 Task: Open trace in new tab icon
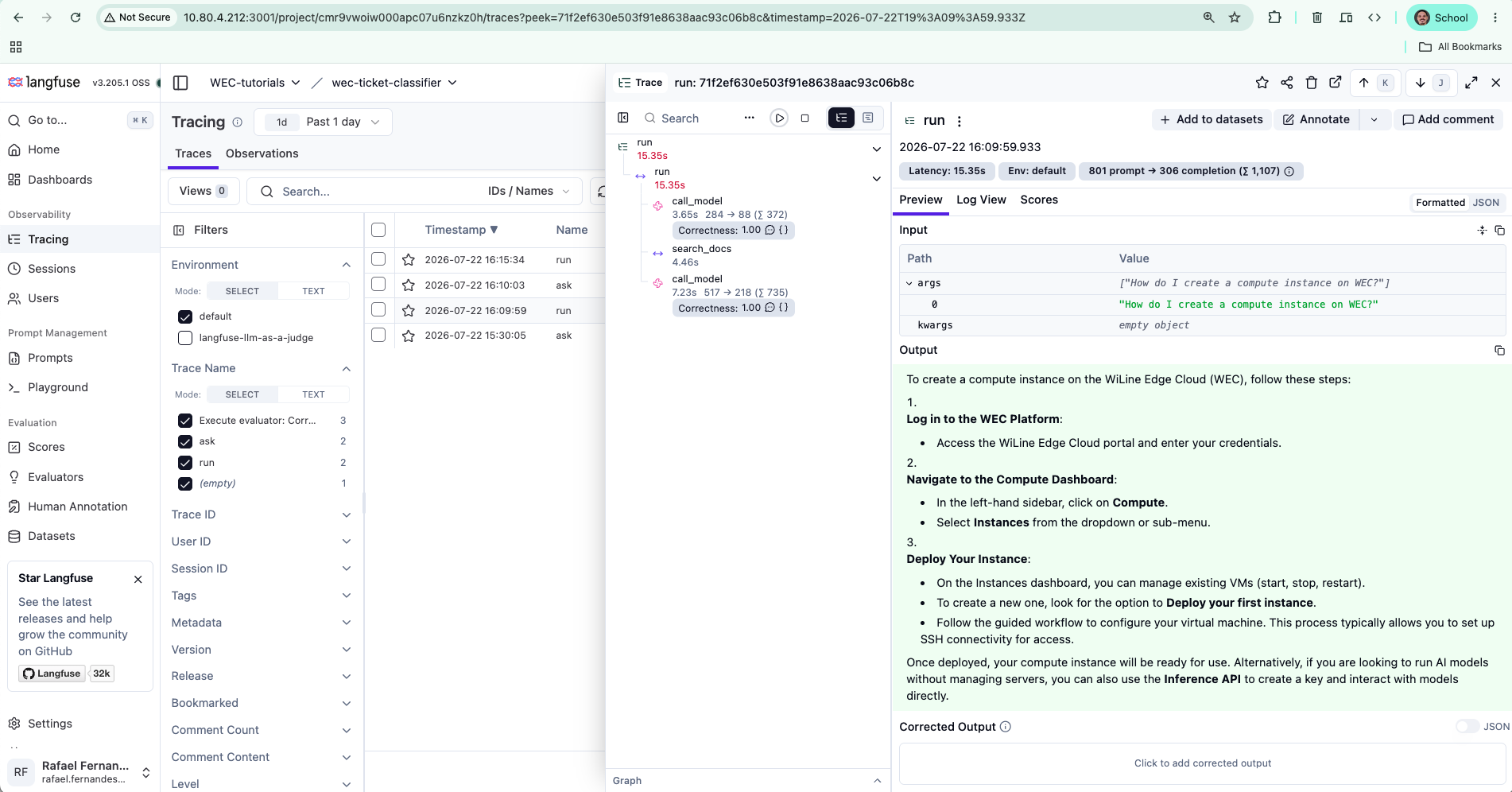[x=1336, y=83]
